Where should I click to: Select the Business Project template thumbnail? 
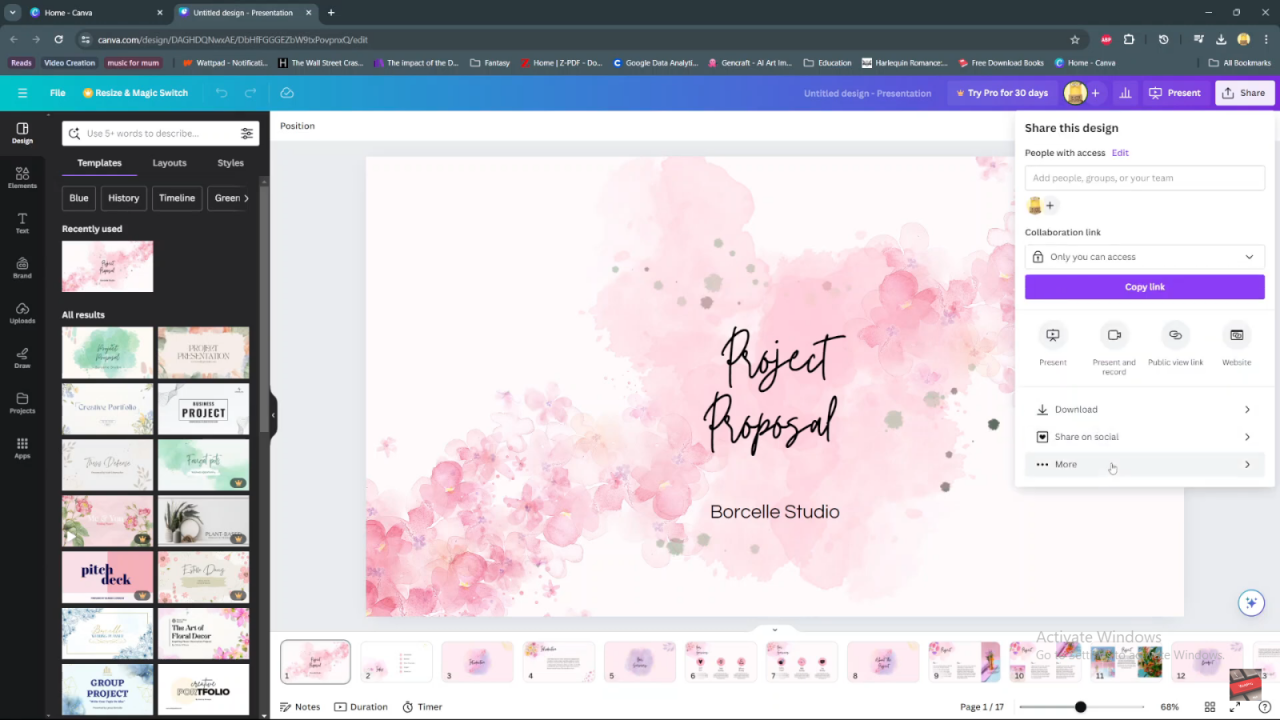coord(203,409)
